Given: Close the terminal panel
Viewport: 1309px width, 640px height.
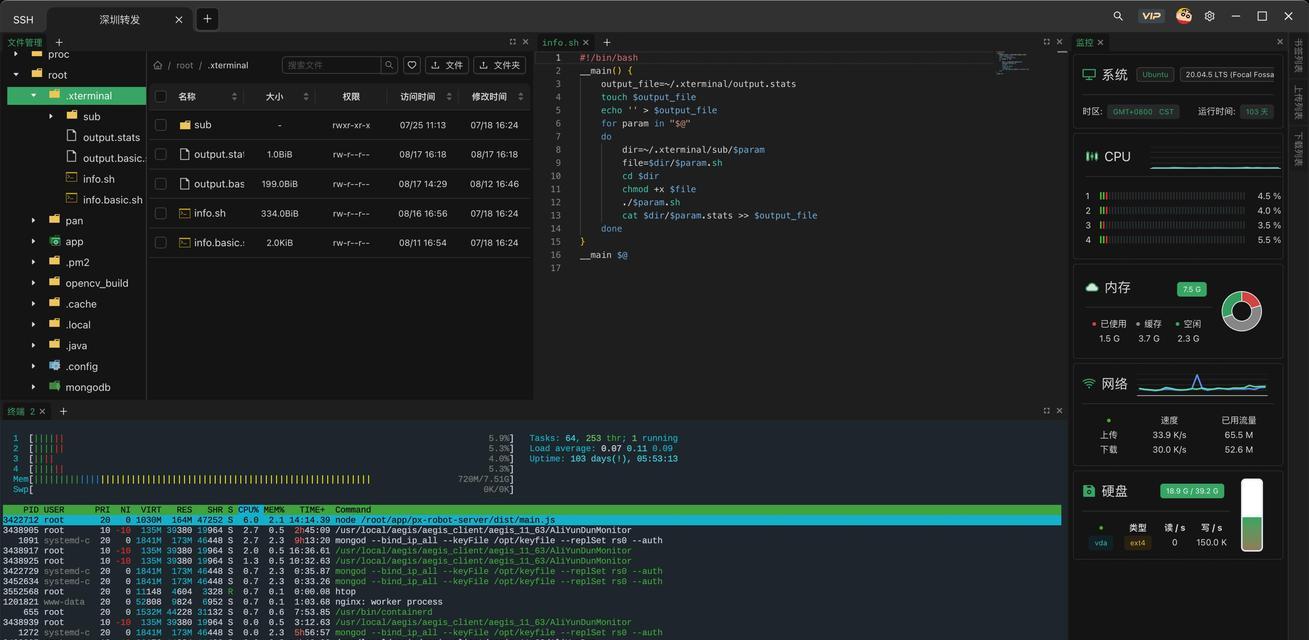Looking at the screenshot, I should (x=1060, y=411).
